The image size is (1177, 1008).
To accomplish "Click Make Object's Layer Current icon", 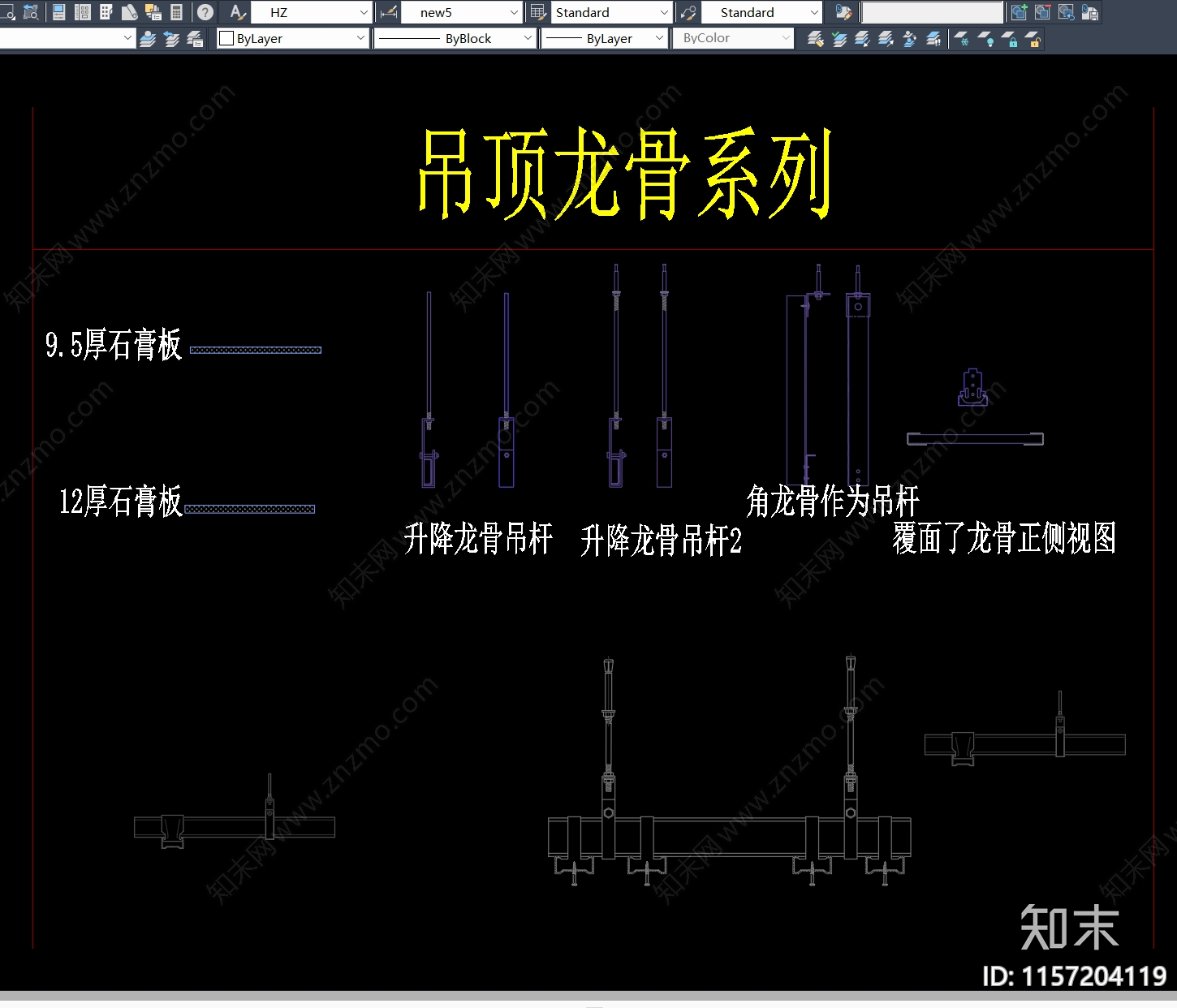I will point(148,38).
